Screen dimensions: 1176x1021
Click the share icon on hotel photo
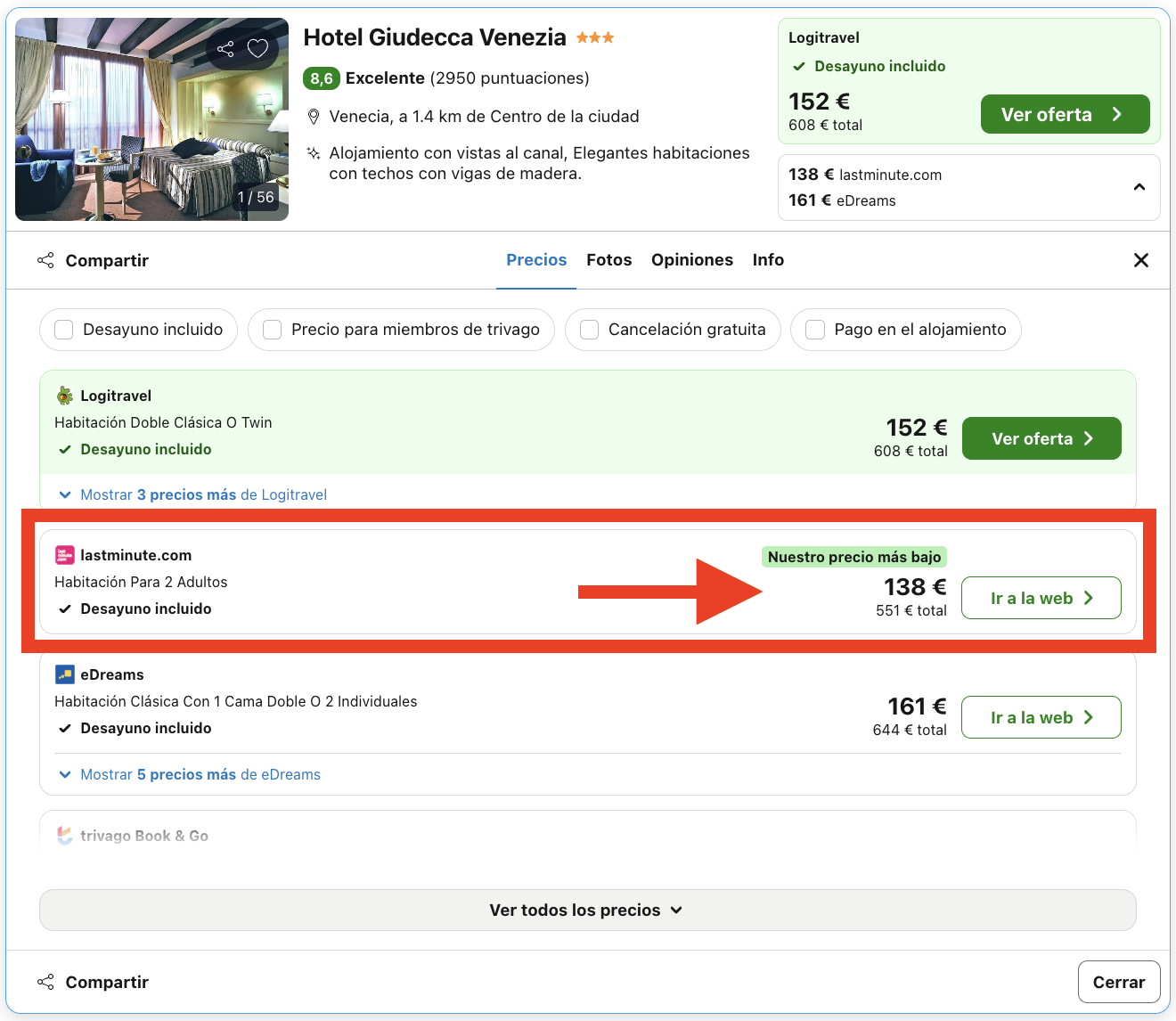pyautogui.click(x=225, y=48)
